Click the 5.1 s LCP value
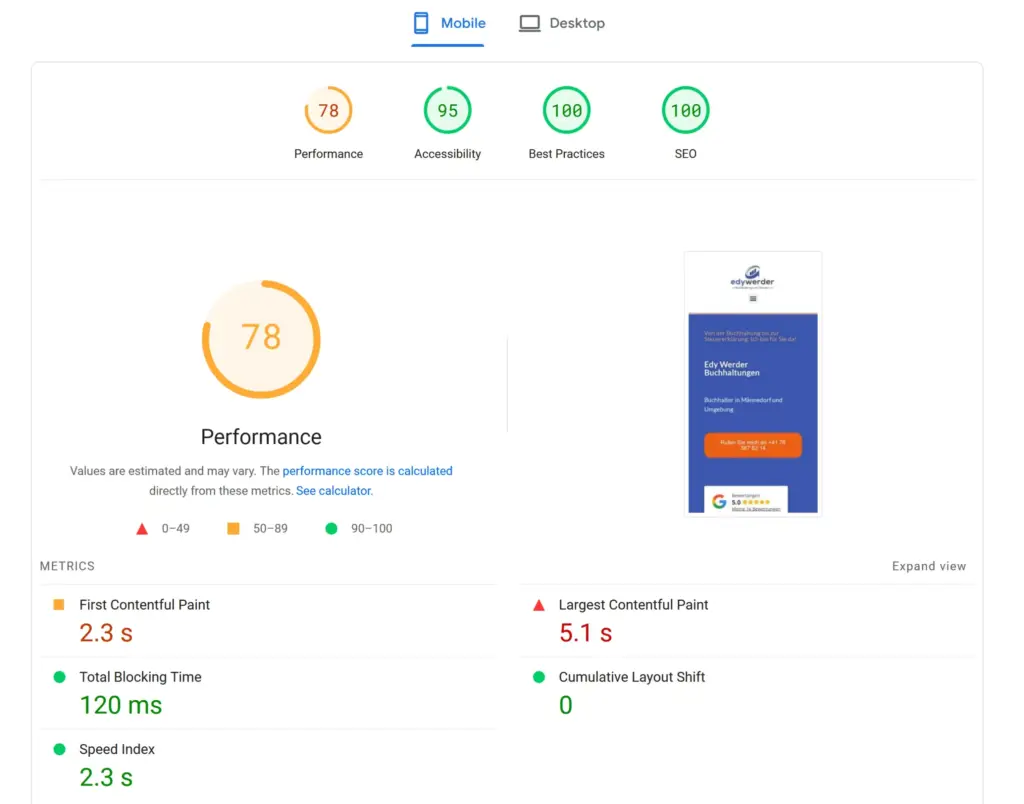 tap(585, 633)
